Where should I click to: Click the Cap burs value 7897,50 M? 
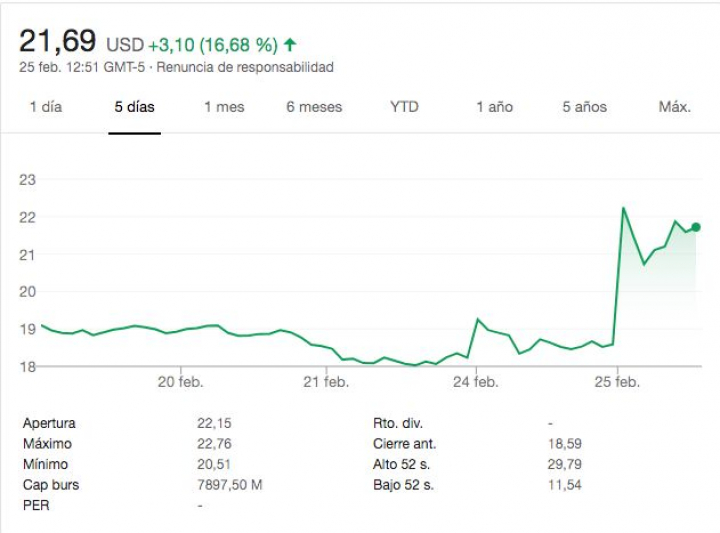pyautogui.click(x=230, y=485)
